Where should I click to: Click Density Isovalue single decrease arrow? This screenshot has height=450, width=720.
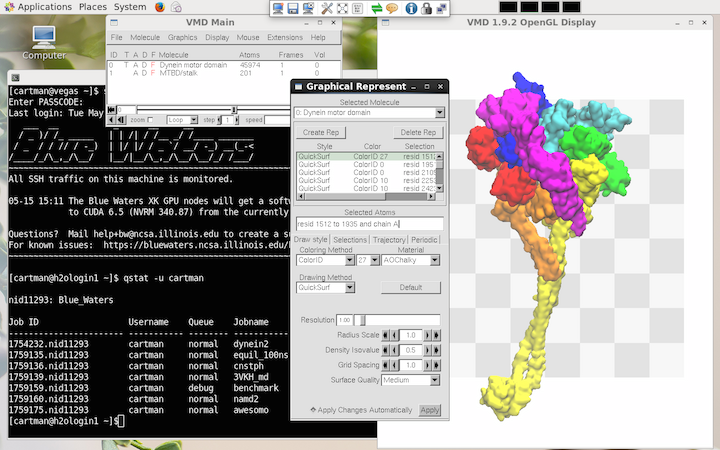point(394,350)
